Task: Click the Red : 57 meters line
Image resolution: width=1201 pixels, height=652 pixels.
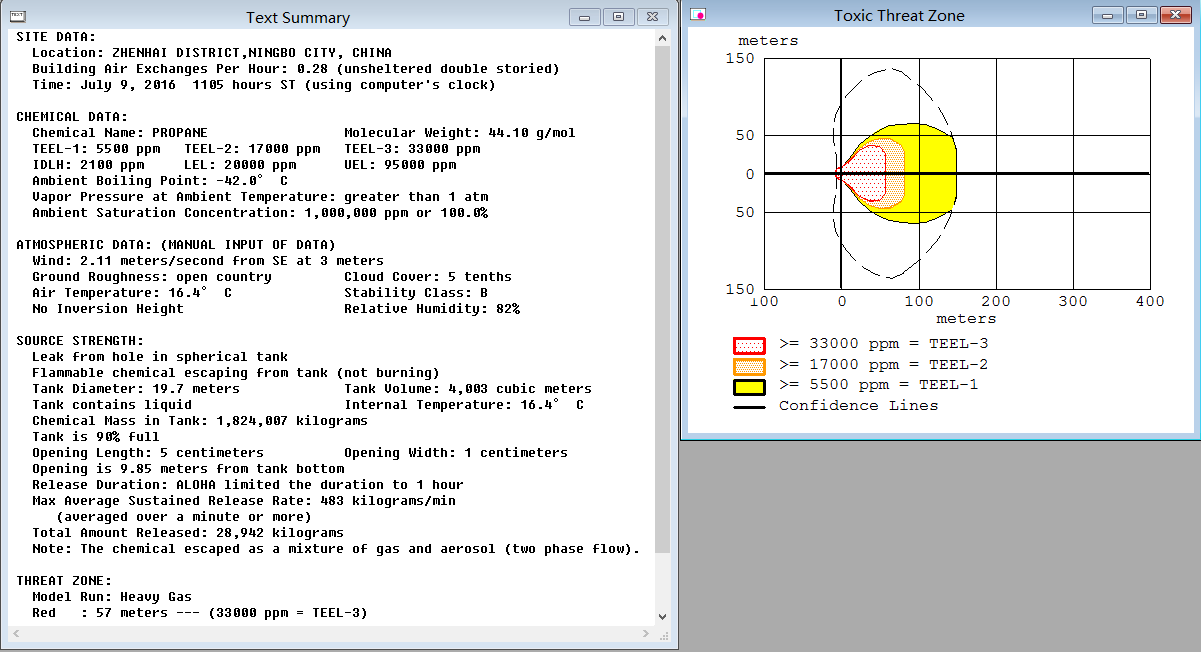Action: tap(200, 613)
